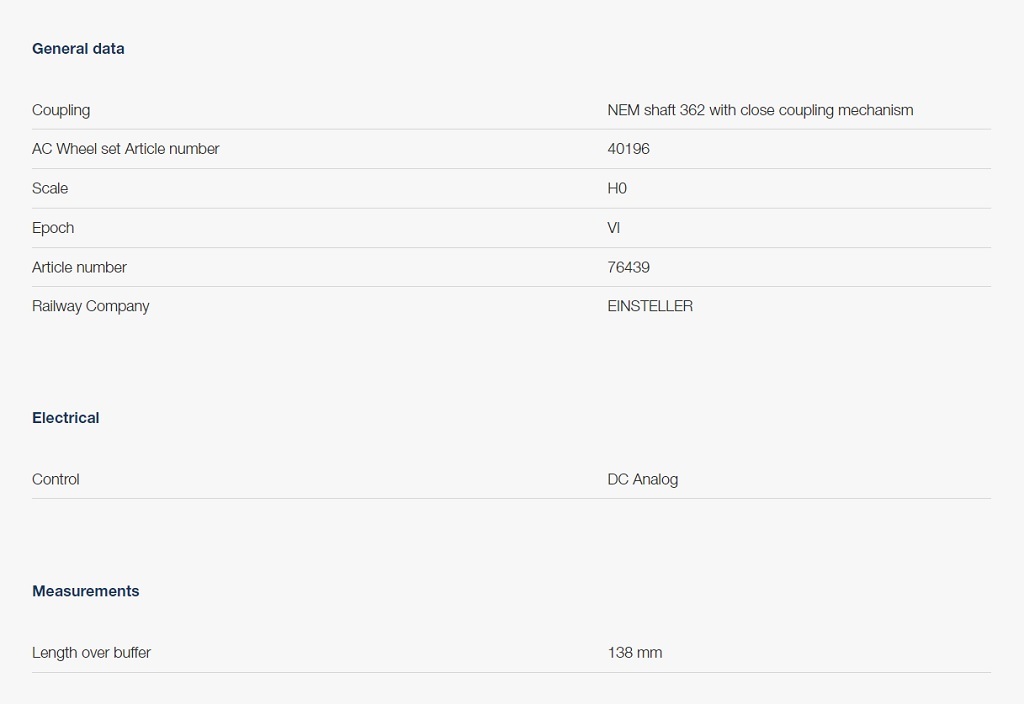The width and height of the screenshot is (1024, 704).
Task: Click the AC Wheel set Article number label
Action: [126, 149]
